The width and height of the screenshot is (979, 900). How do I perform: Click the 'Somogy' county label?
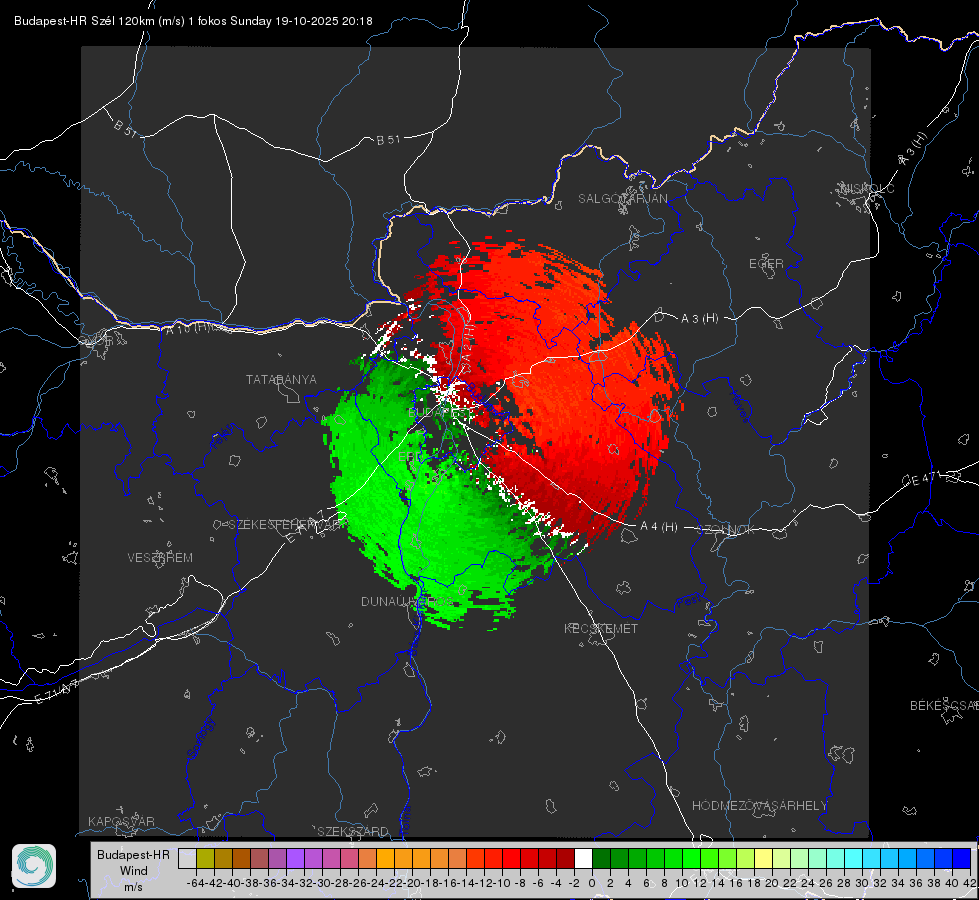201,739
